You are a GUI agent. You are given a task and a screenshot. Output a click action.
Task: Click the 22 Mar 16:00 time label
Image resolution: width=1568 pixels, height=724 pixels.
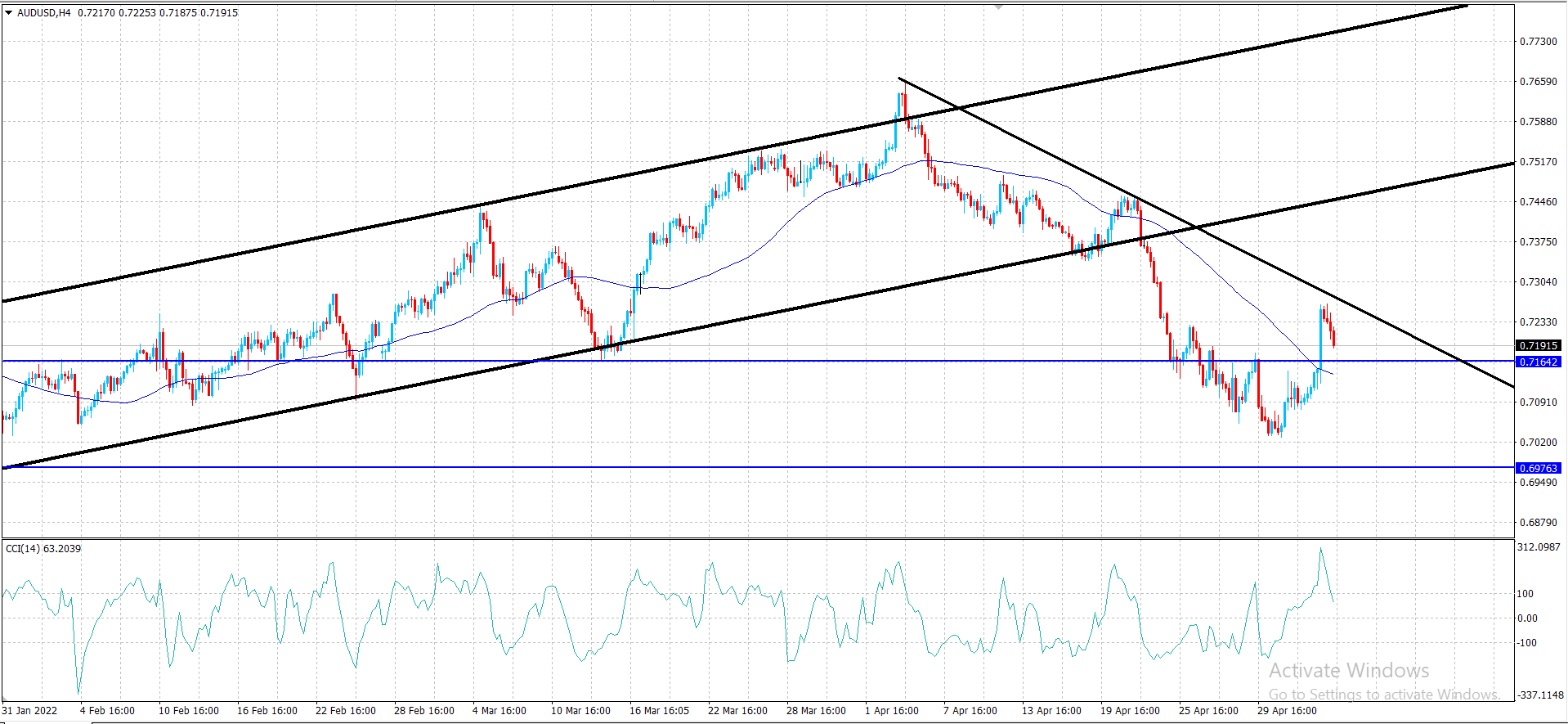point(737,710)
